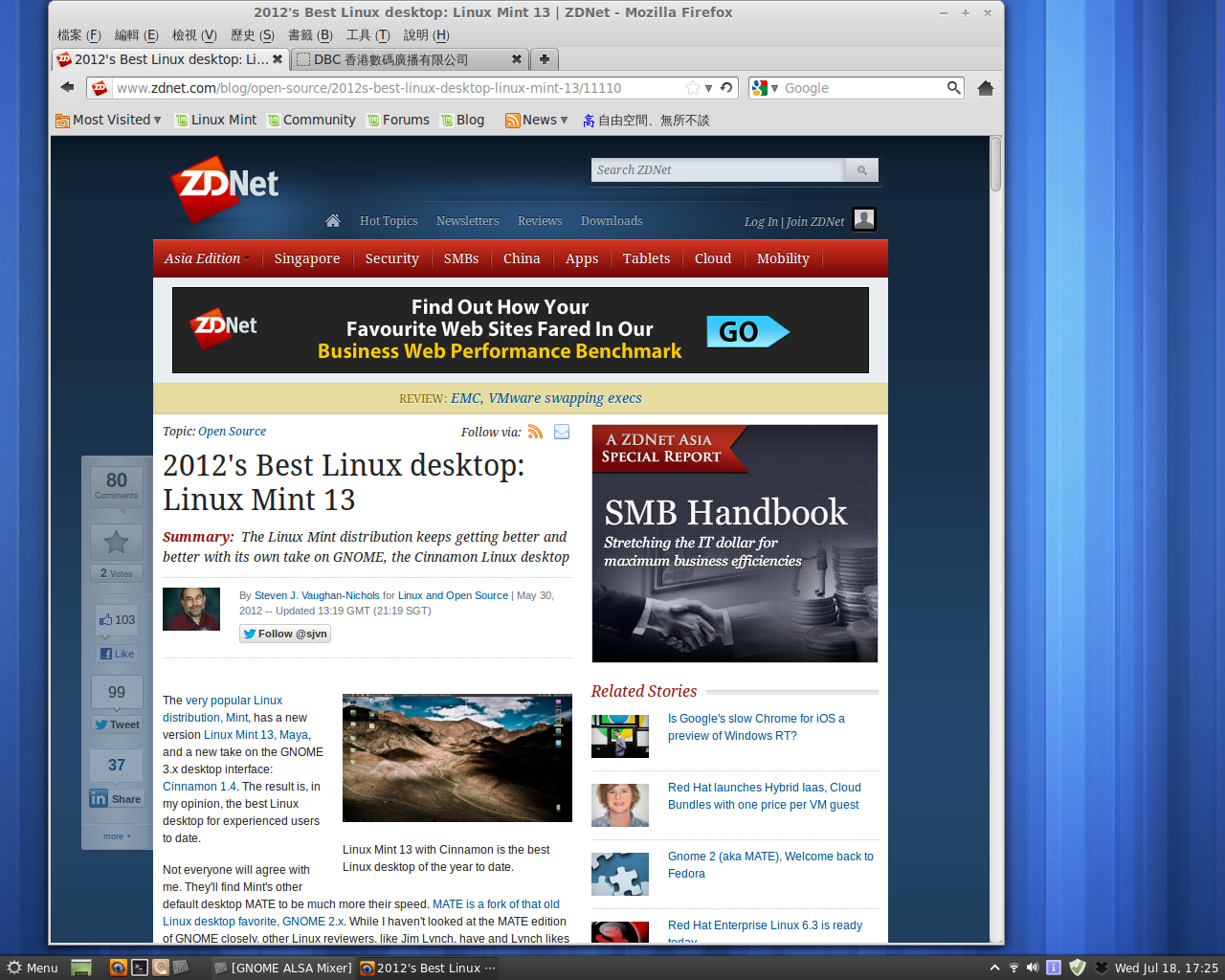Open the Wi-Fi network tray icon

click(1013, 968)
